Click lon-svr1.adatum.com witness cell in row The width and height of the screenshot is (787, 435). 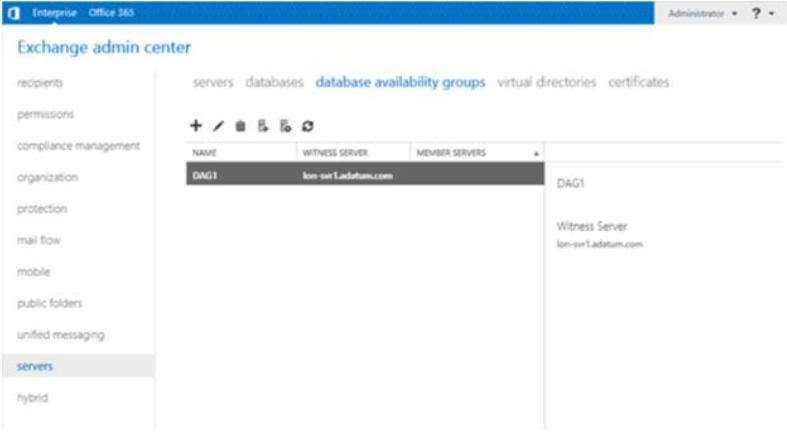pos(348,176)
